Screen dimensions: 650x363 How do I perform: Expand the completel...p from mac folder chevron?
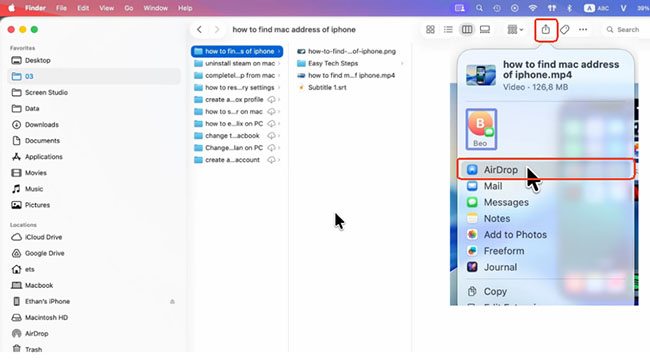[279, 75]
